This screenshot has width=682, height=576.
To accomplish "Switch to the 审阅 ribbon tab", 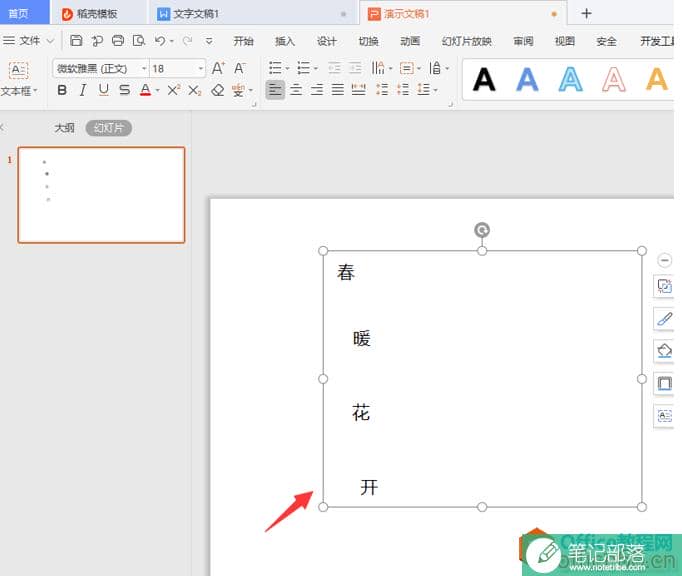I will [523, 41].
